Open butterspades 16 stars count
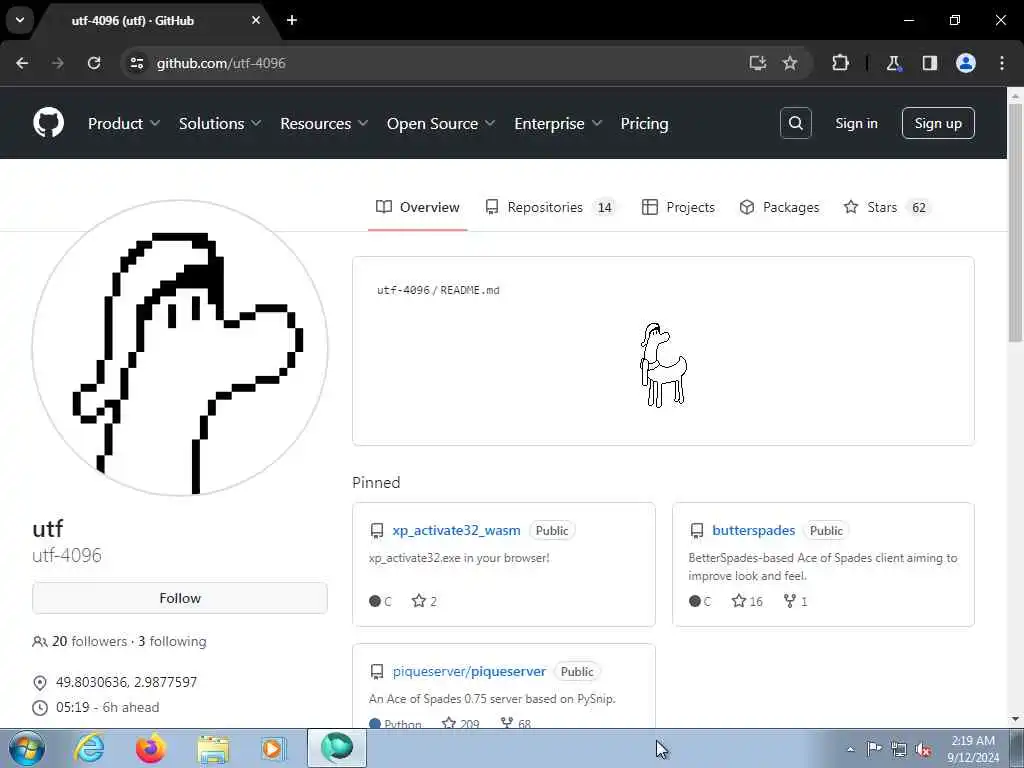The height and width of the screenshot is (768, 1024). 747,601
